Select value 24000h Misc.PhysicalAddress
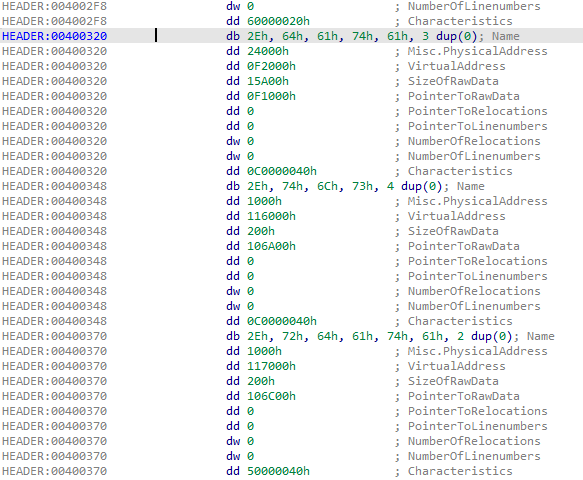This screenshot has height=480, width=583. 268,51
